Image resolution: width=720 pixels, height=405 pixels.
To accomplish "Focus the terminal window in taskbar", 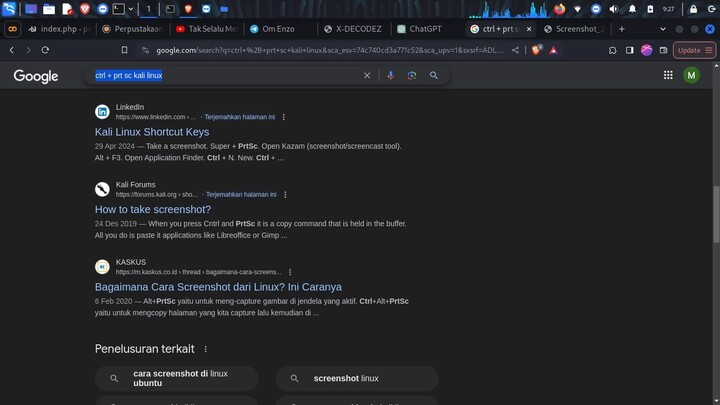I will (x=170, y=9).
